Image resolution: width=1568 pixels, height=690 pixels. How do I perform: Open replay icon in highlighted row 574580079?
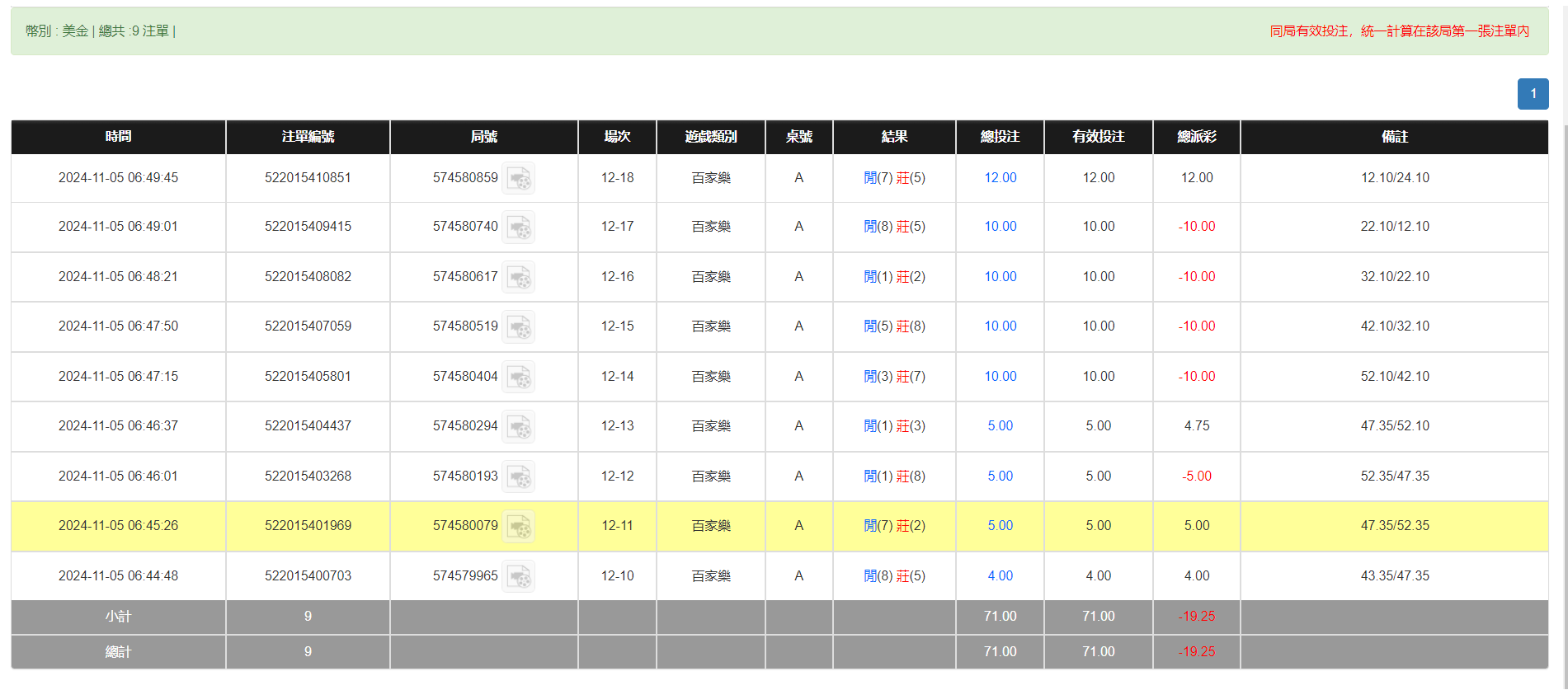[x=519, y=526]
